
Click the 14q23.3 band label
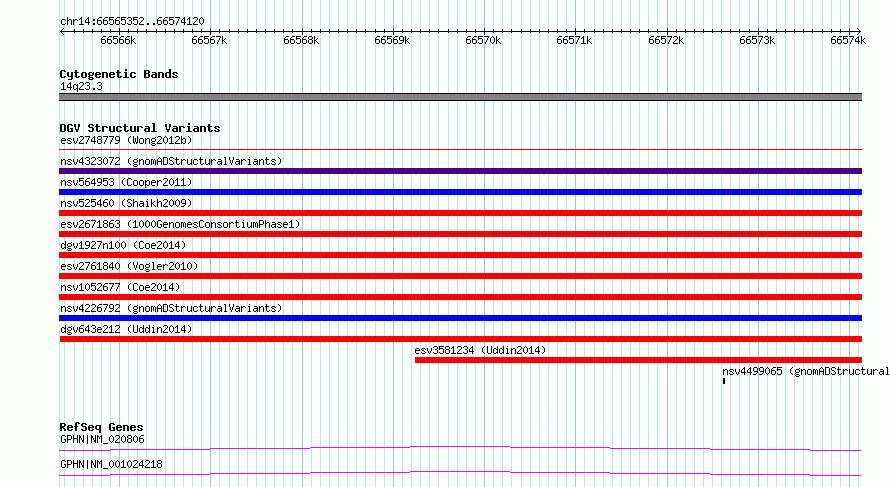(81, 87)
